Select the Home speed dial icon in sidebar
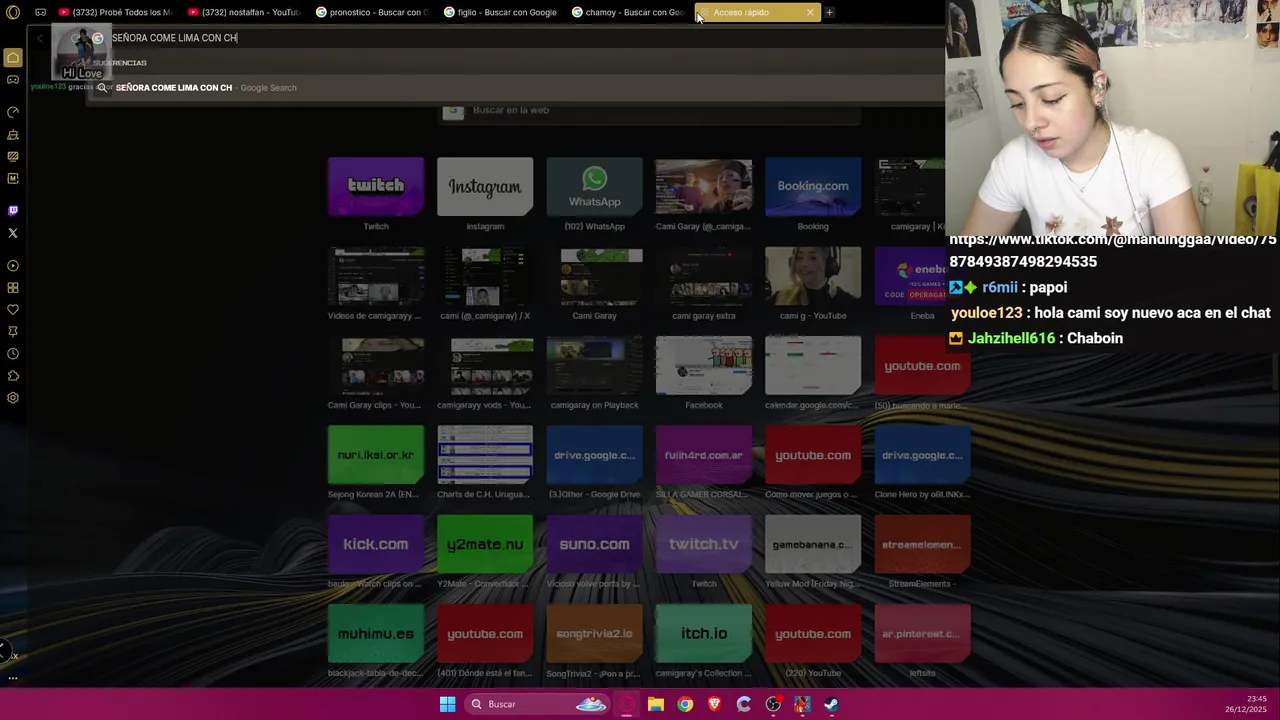 13,58
